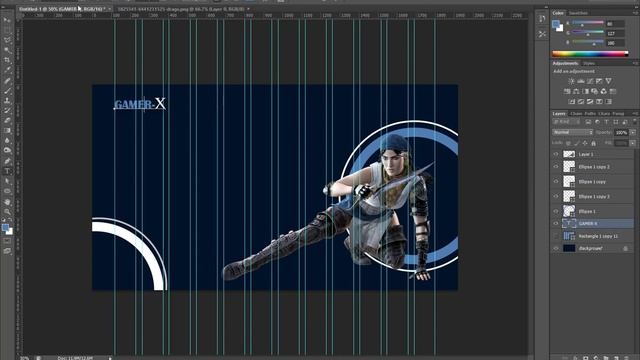
Task: Add a Hue/Saturation adjustment
Action: coord(567,91)
